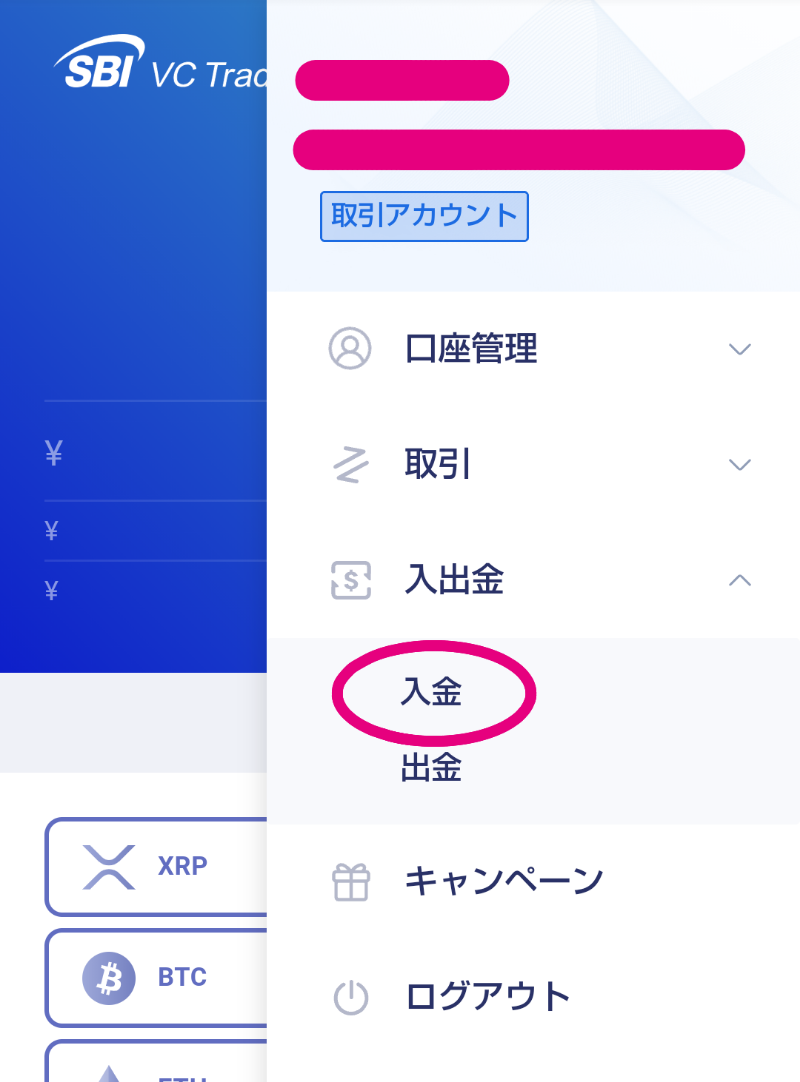This screenshot has height=1082, width=800.
Task: Click the gift icon beside キャンペーン
Action: 350,879
